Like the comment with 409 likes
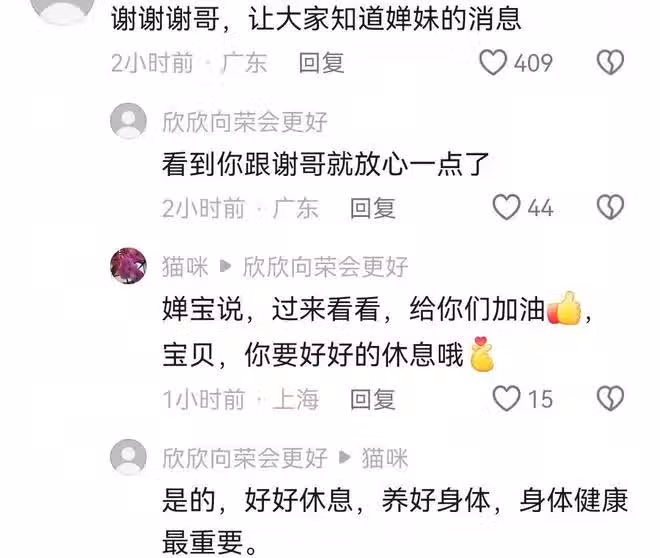 (493, 63)
